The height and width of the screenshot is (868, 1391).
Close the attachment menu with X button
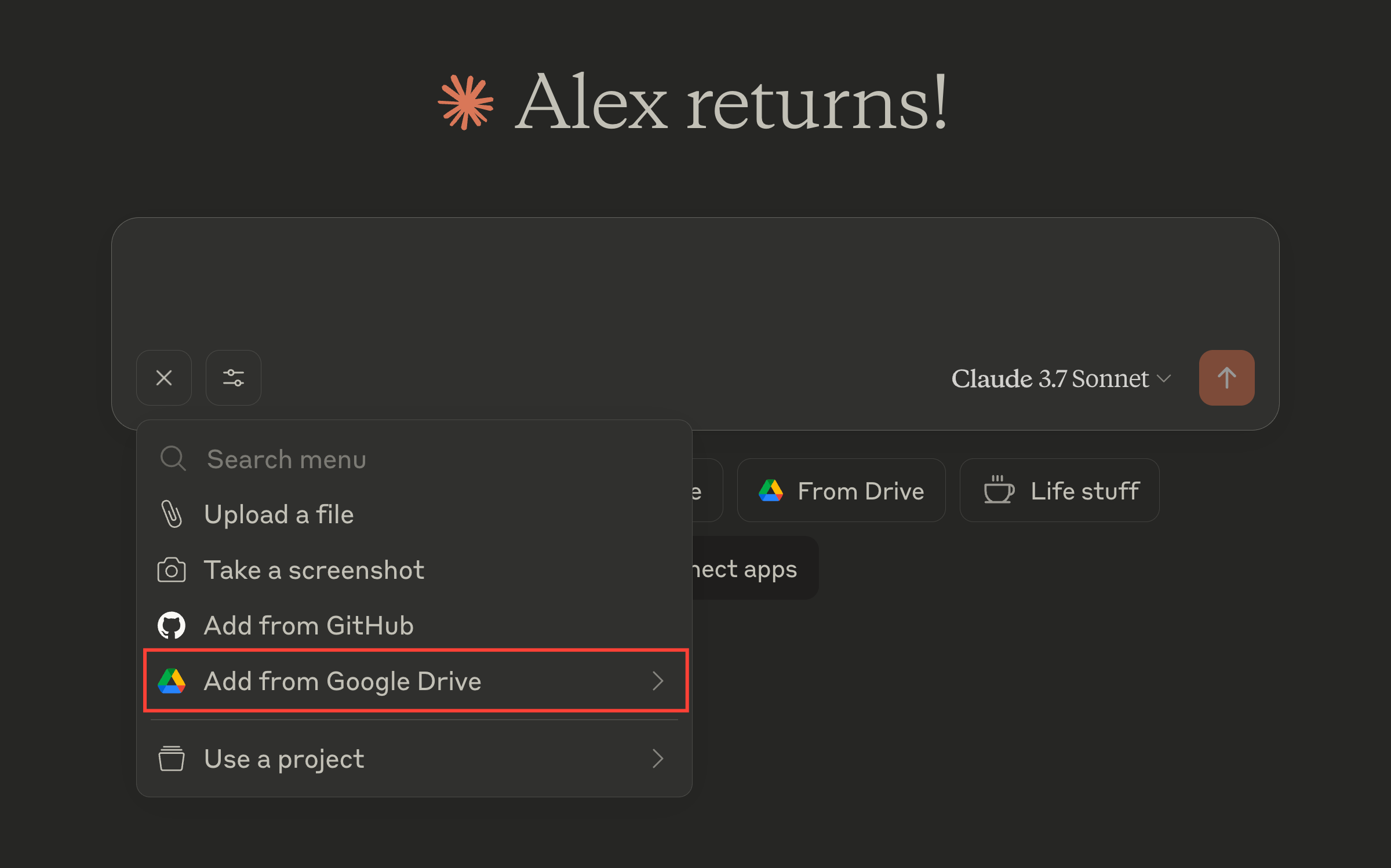point(164,378)
